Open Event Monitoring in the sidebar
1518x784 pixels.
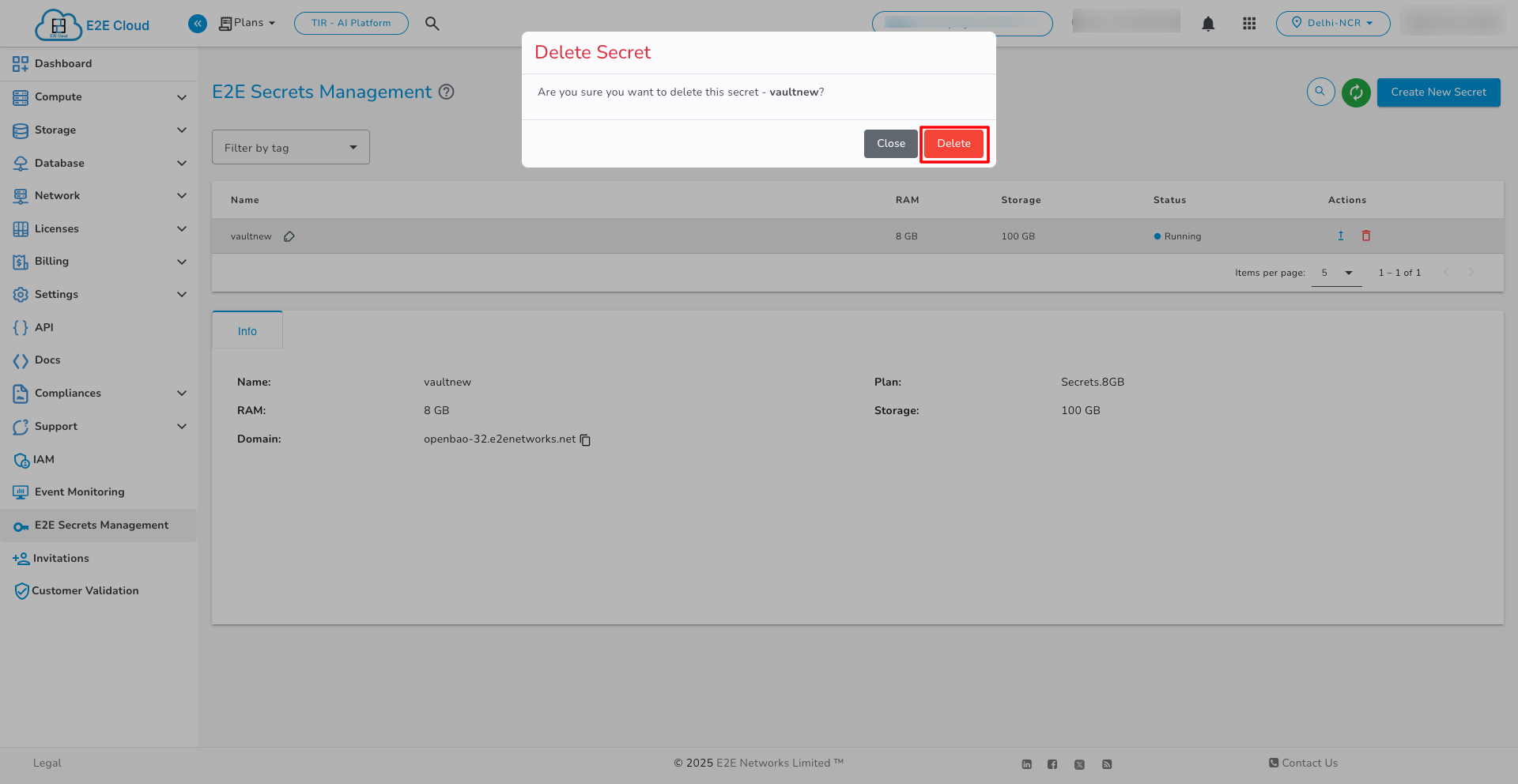99,492
